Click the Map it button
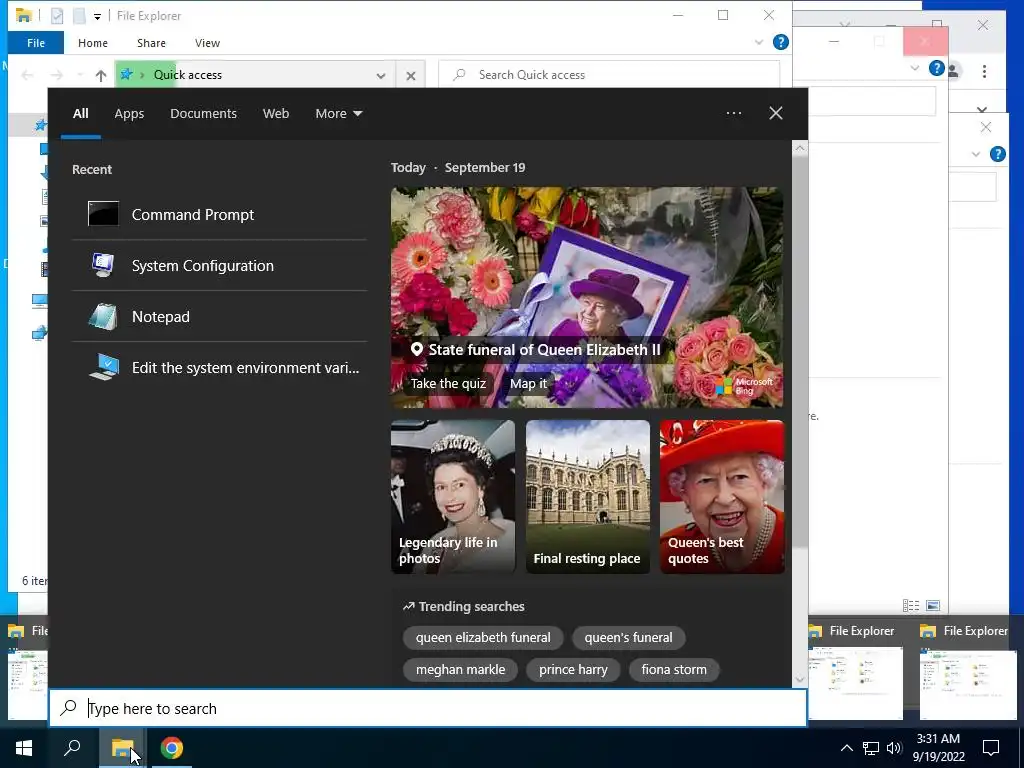1024x768 pixels. pos(528,383)
